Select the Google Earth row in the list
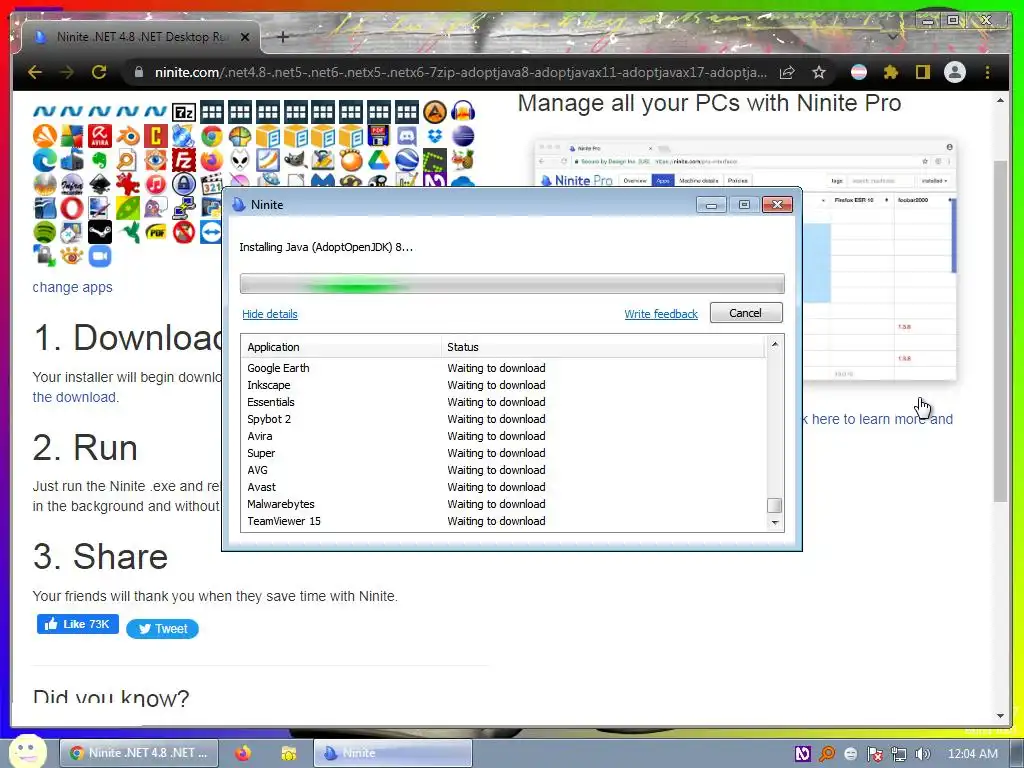 coord(503,368)
